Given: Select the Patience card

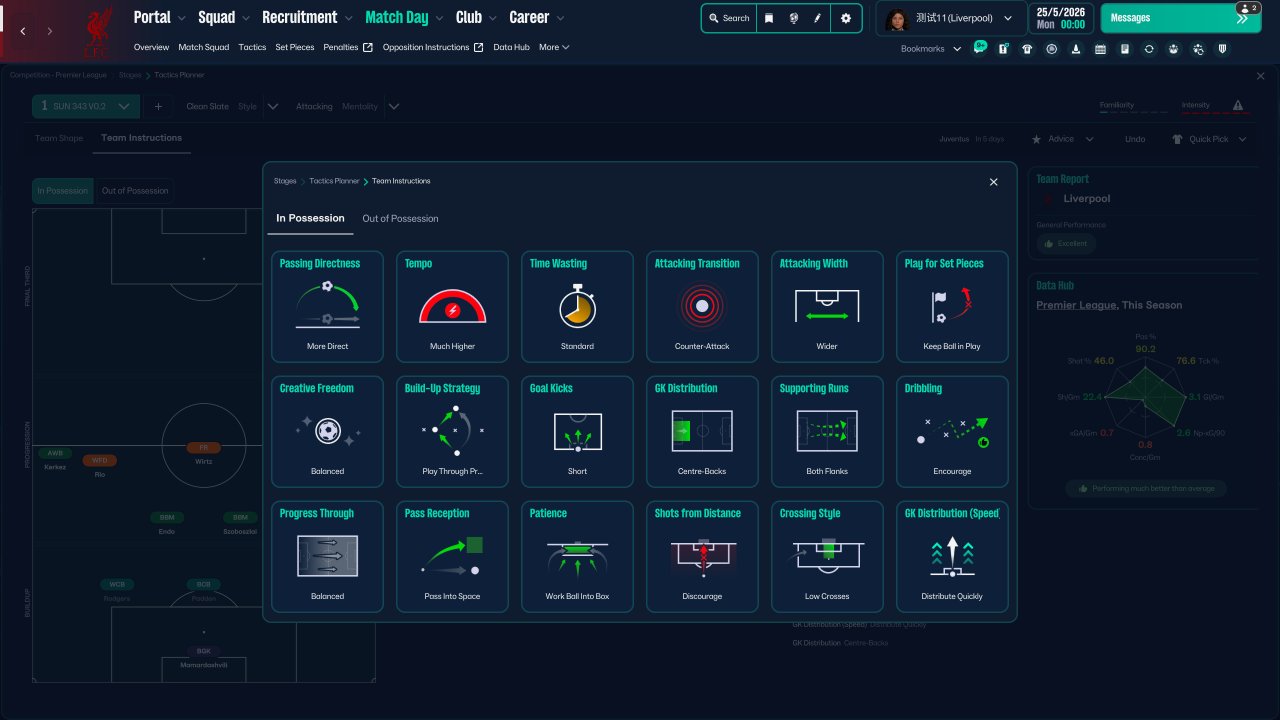Looking at the screenshot, I should (577, 556).
